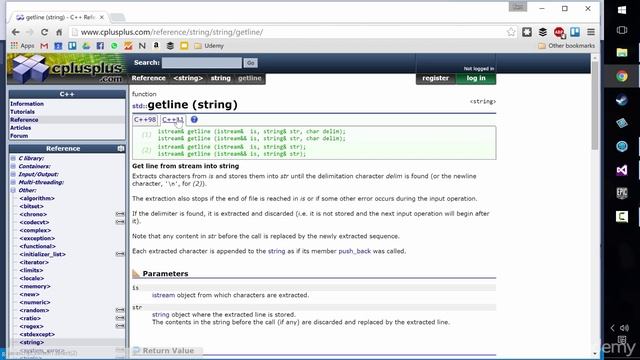The width and height of the screenshot is (640, 360).
Task: Switch to the C++11 tab
Action: (x=173, y=120)
